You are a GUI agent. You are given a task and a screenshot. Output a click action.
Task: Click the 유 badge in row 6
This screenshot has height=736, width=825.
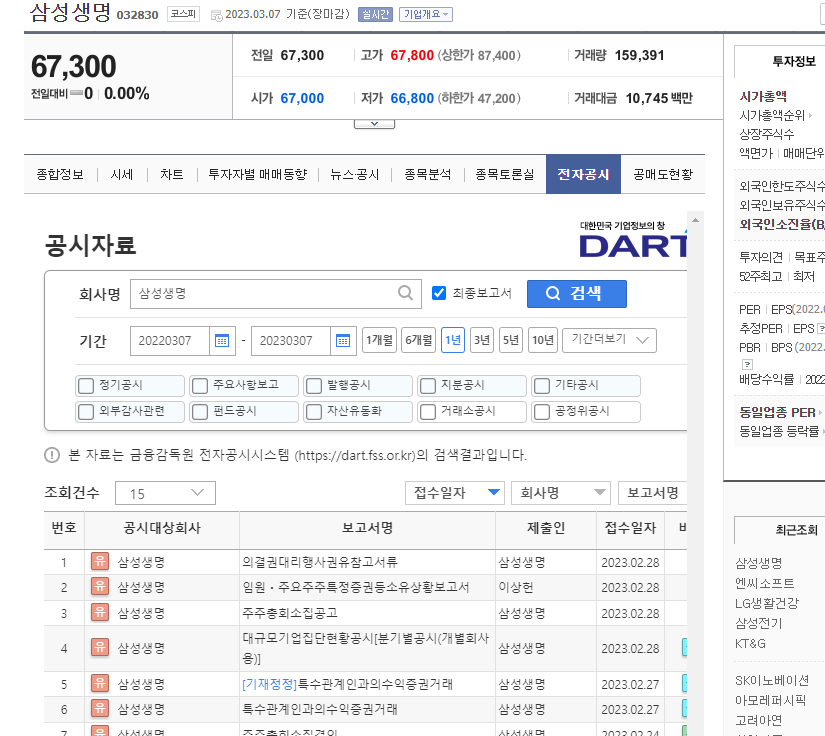tap(100, 708)
